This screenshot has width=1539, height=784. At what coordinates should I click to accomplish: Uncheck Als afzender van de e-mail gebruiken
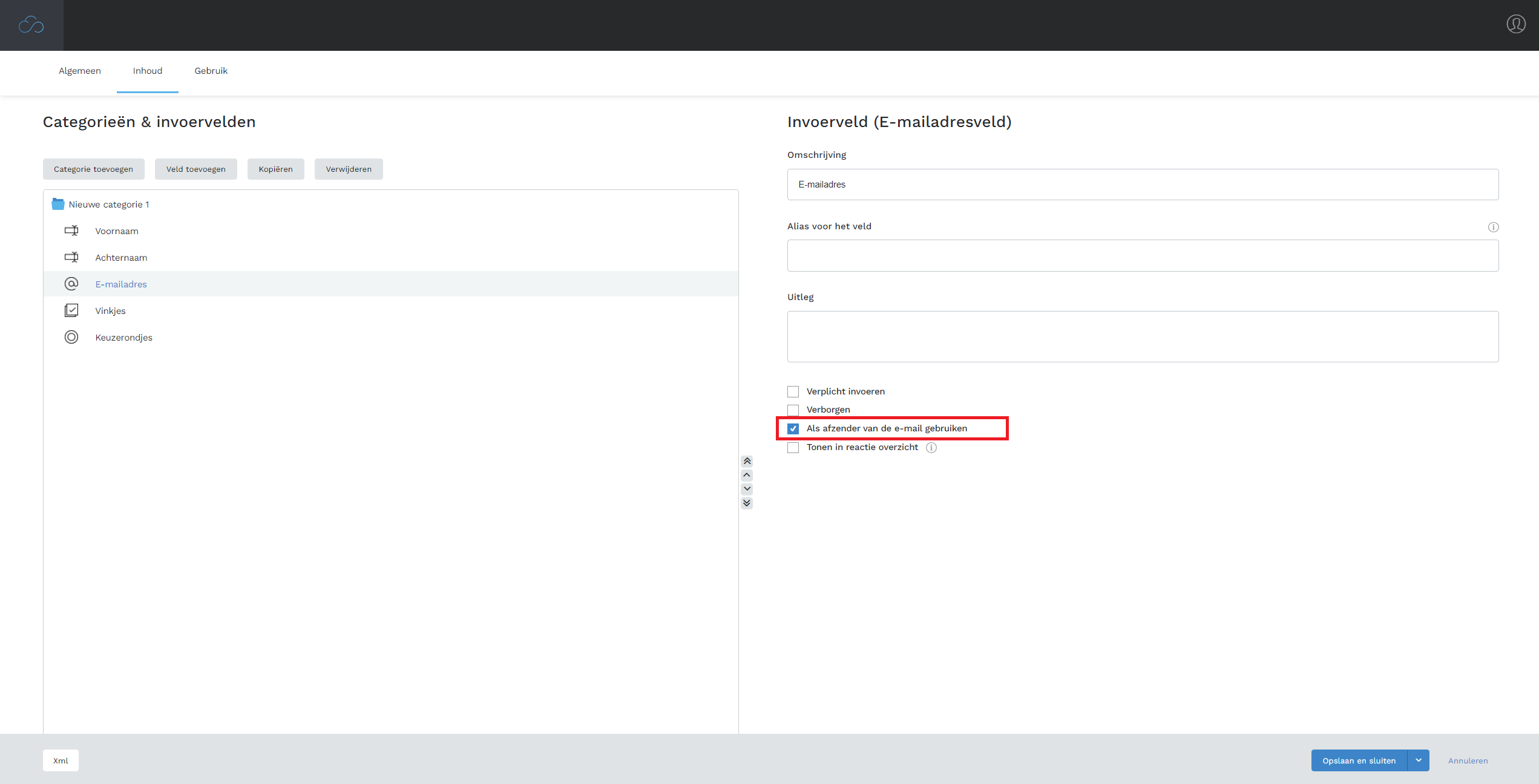pos(793,428)
